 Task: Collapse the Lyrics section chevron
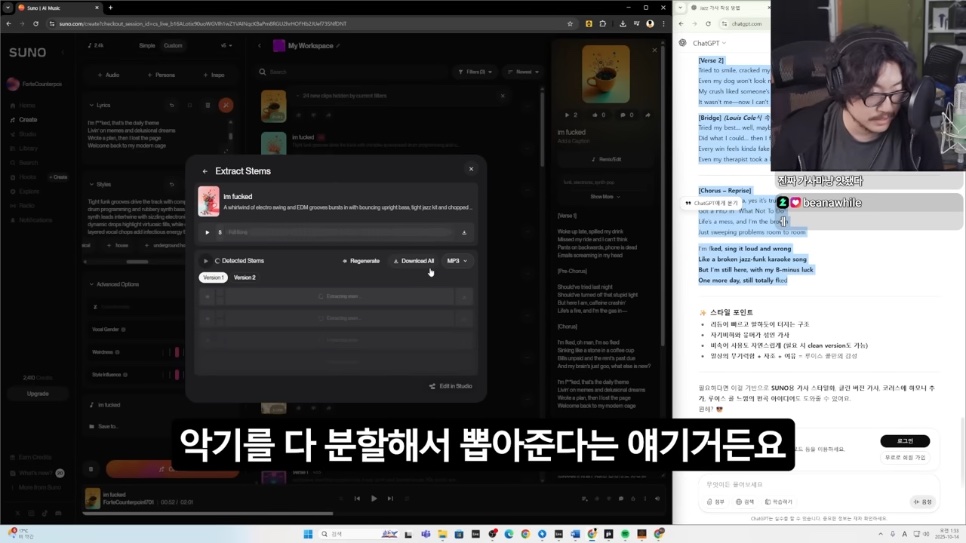click(92, 105)
